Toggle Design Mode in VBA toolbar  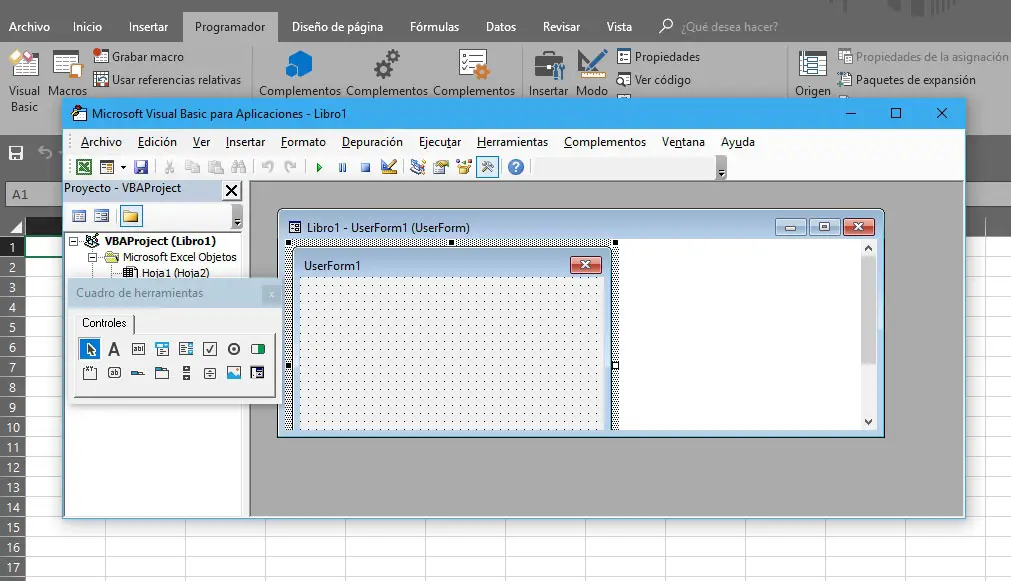click(389, 167)
